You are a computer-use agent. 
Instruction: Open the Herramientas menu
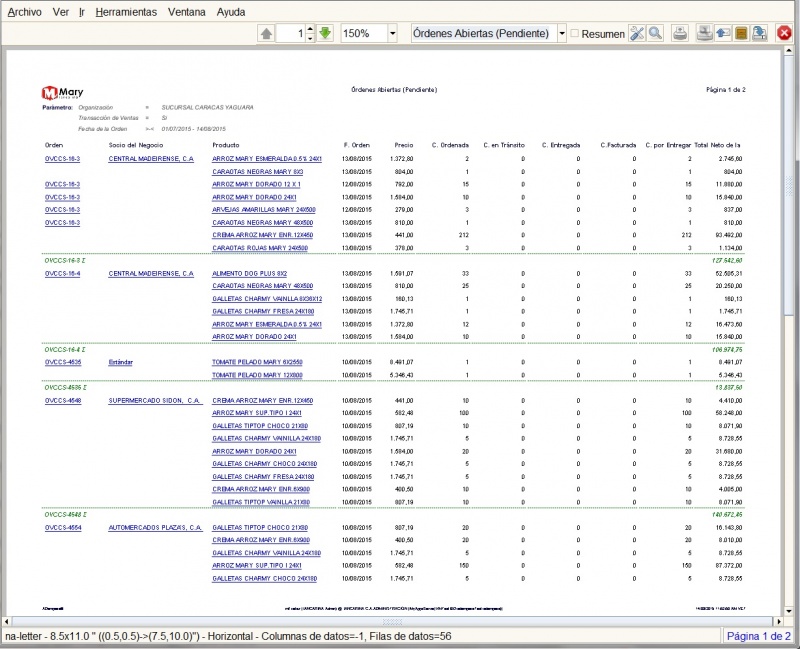(126, 12)
